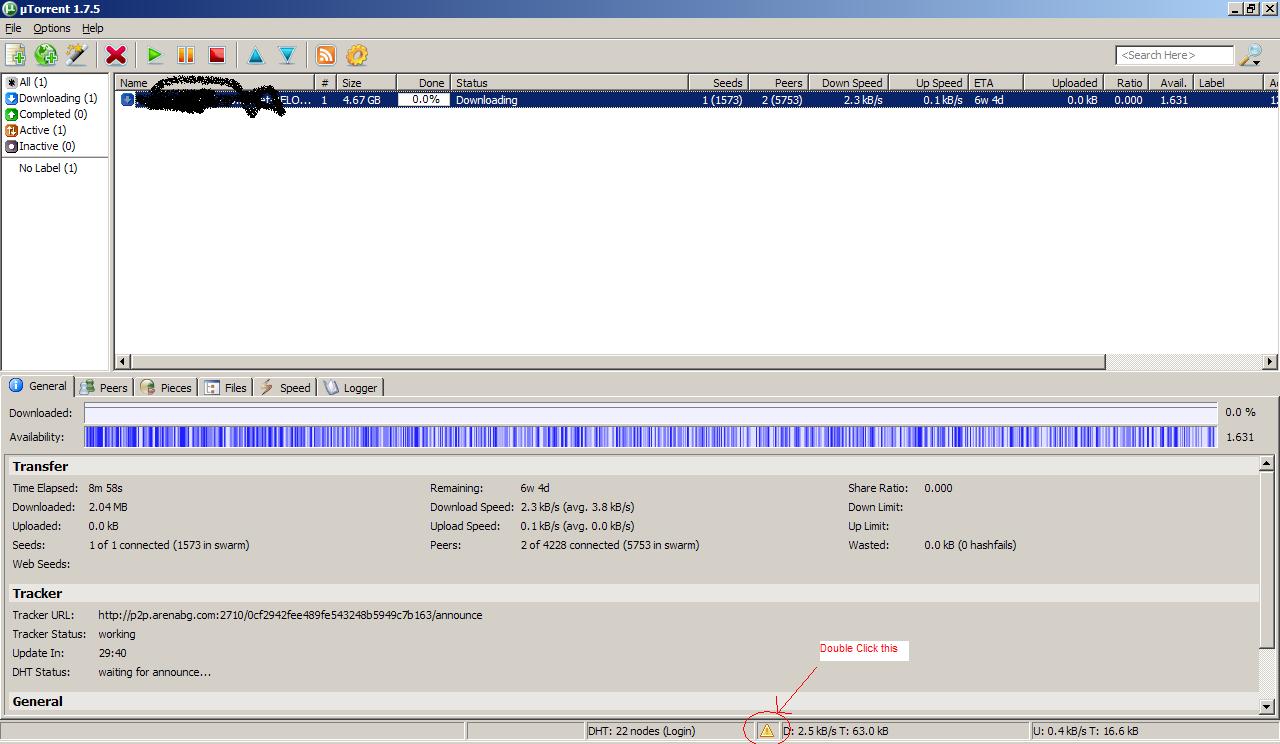Switch to the Files tab

pos(226,388)
